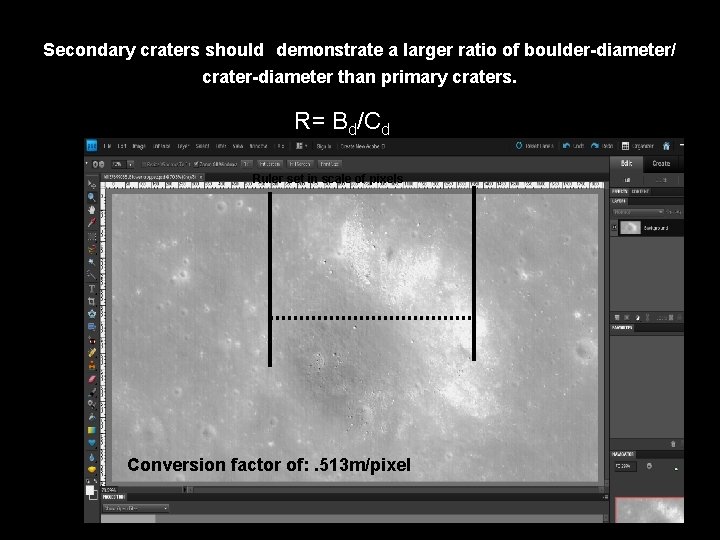Image resolution: width=720 pixels, height=540 pixels.
Task: Click the Print Size button
Action: [x=329, y=164]
